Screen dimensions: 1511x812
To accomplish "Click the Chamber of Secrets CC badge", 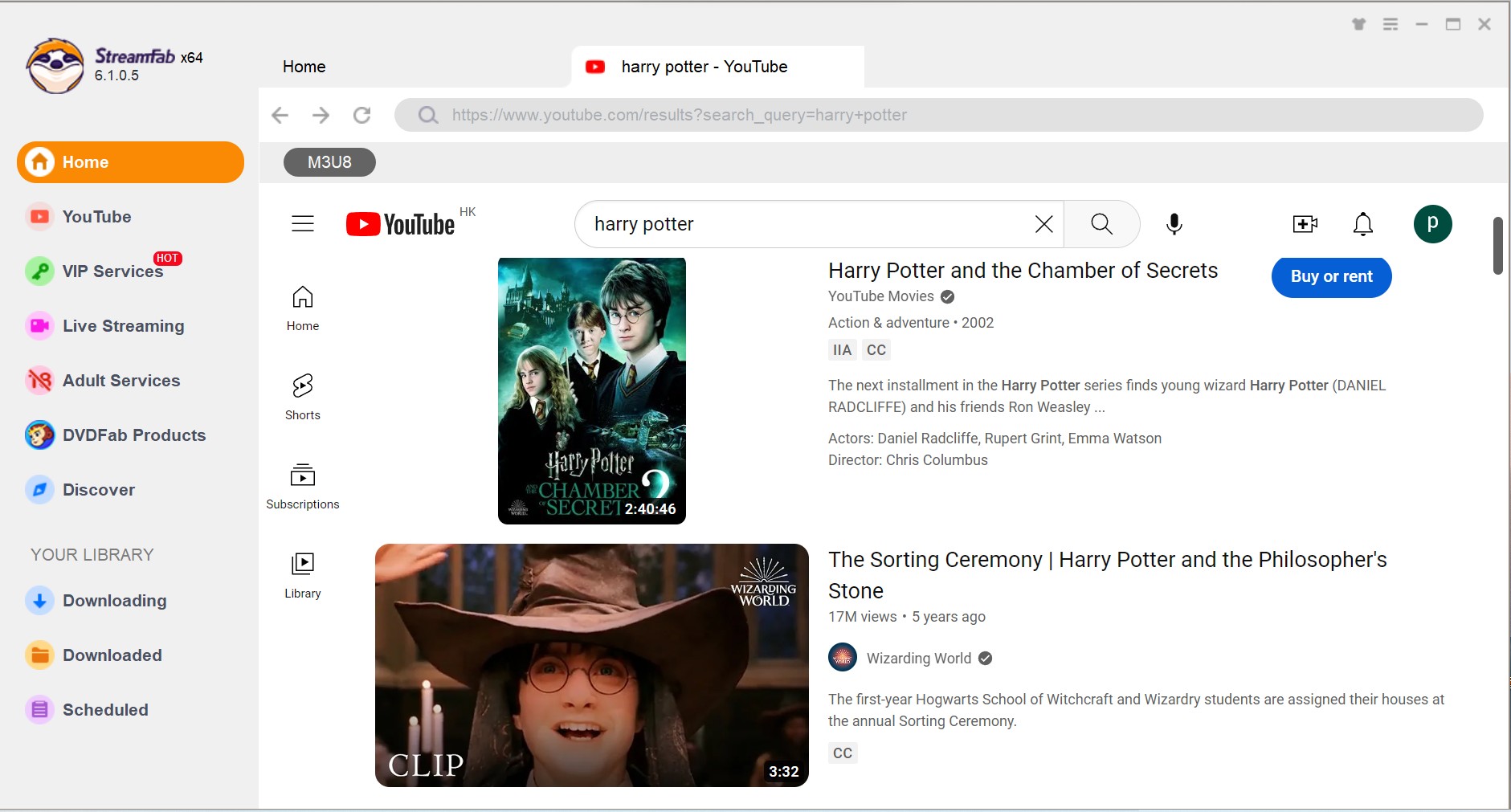I will 876,350.
